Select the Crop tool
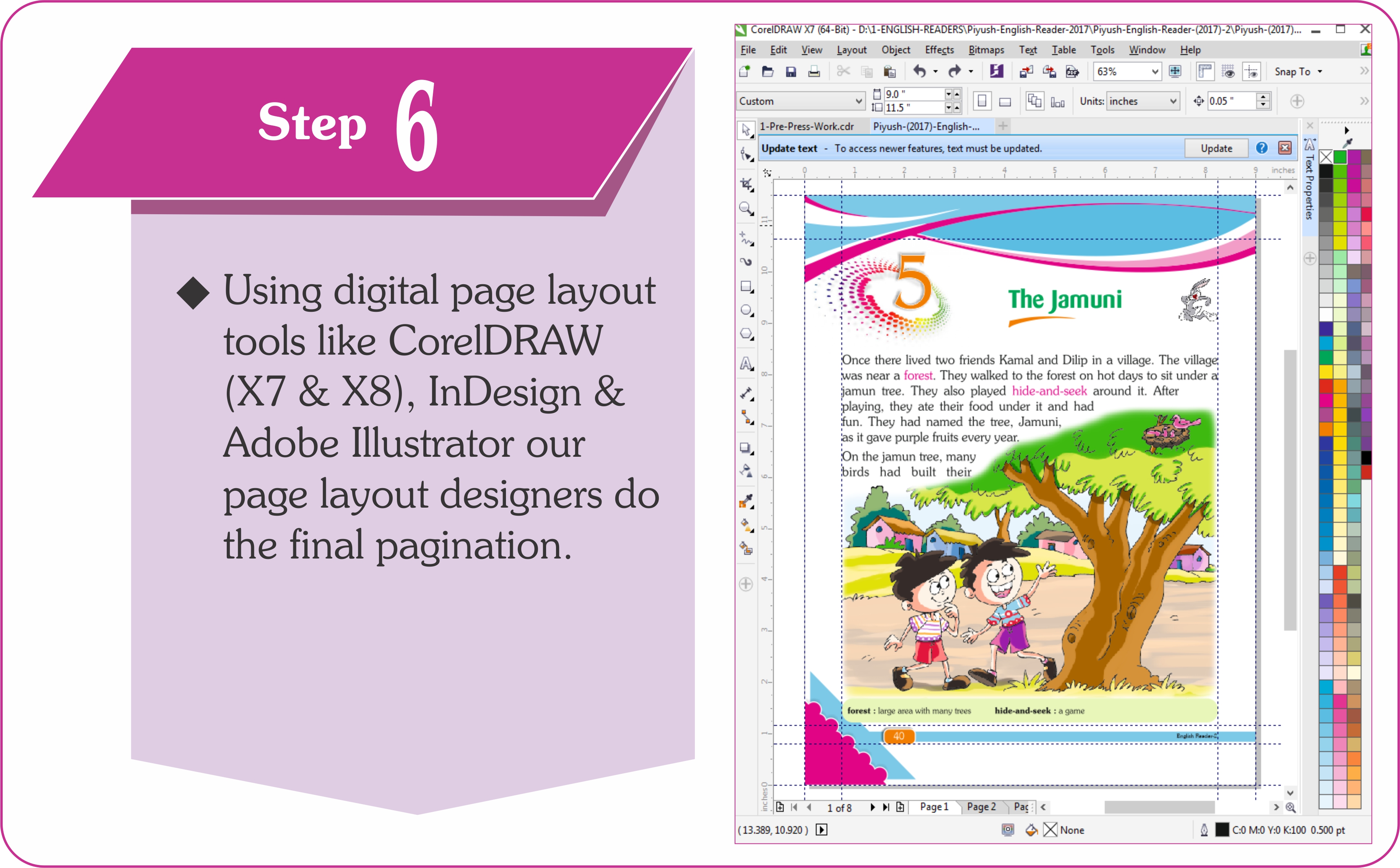The height and width of the screenshot is (868, 1400). [745, 184]
